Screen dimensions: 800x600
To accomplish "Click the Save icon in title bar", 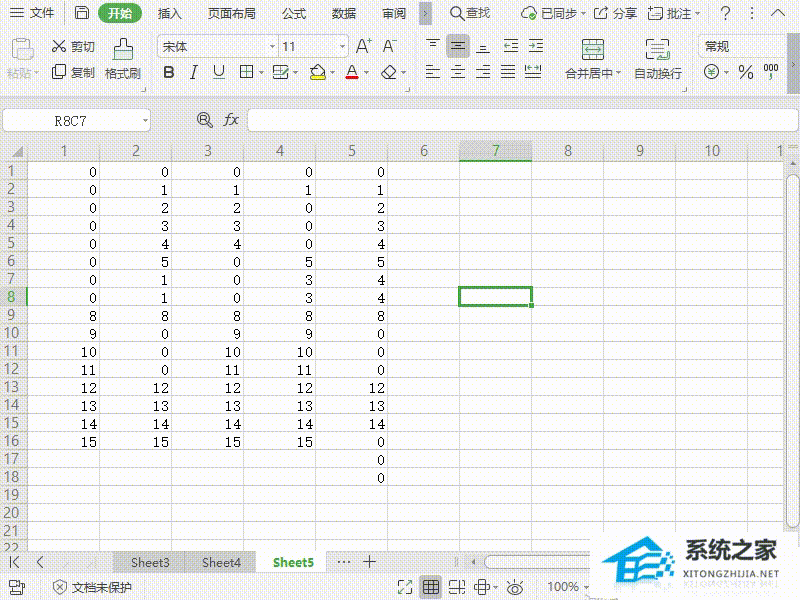I will pyautogui.click(x=82, y=13).
